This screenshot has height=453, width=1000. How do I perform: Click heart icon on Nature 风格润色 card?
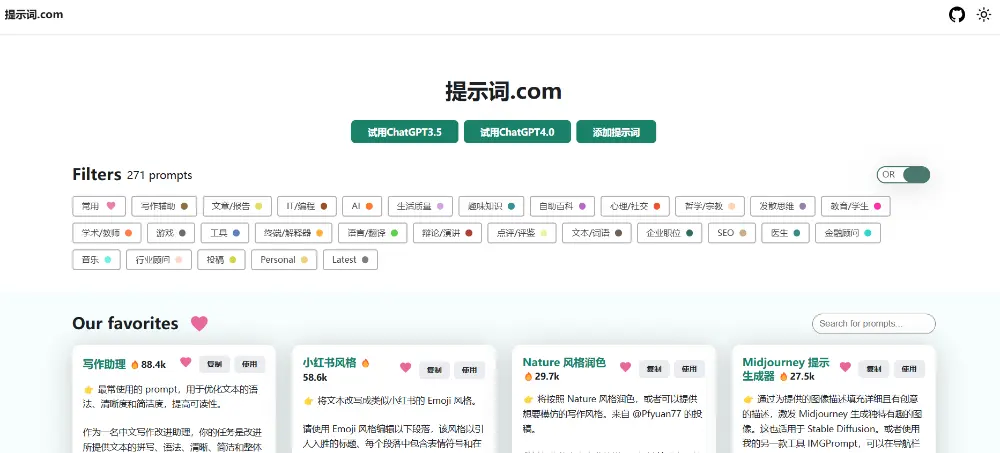[x=625, y=367]
